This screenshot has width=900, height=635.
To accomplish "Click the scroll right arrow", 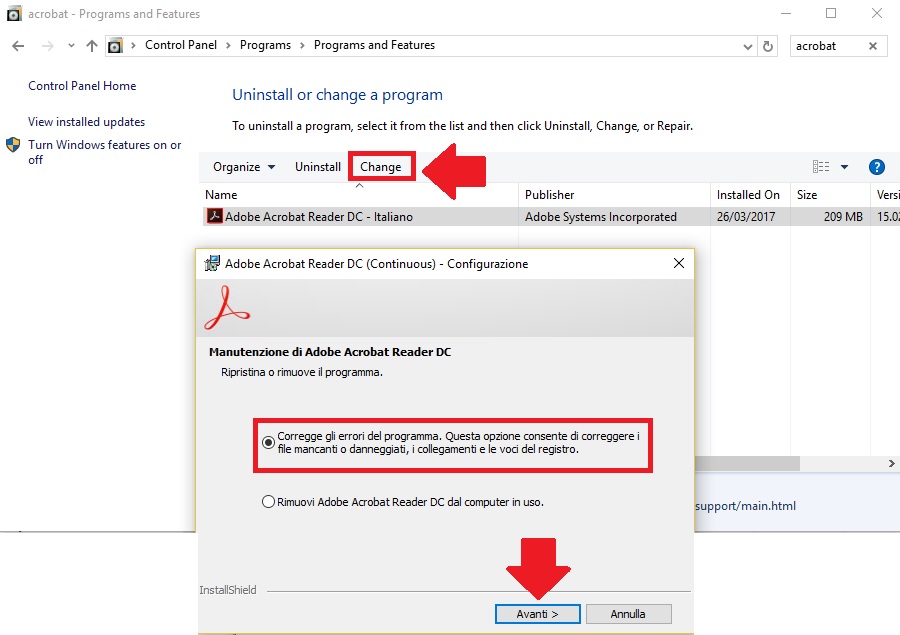I will [x=891, y=463].
